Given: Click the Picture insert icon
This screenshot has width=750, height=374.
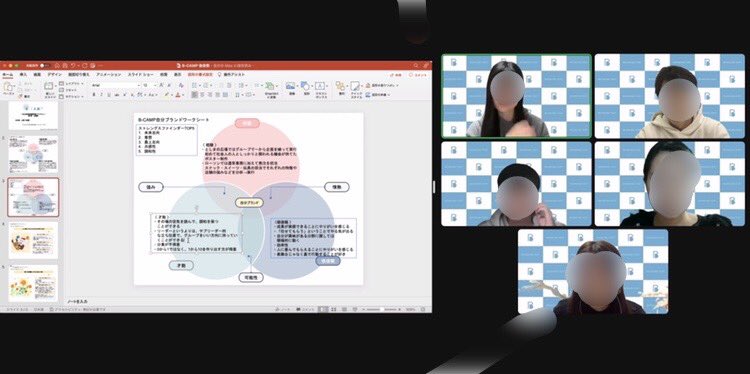Looking at the screenshot, I should pos(290,86).
